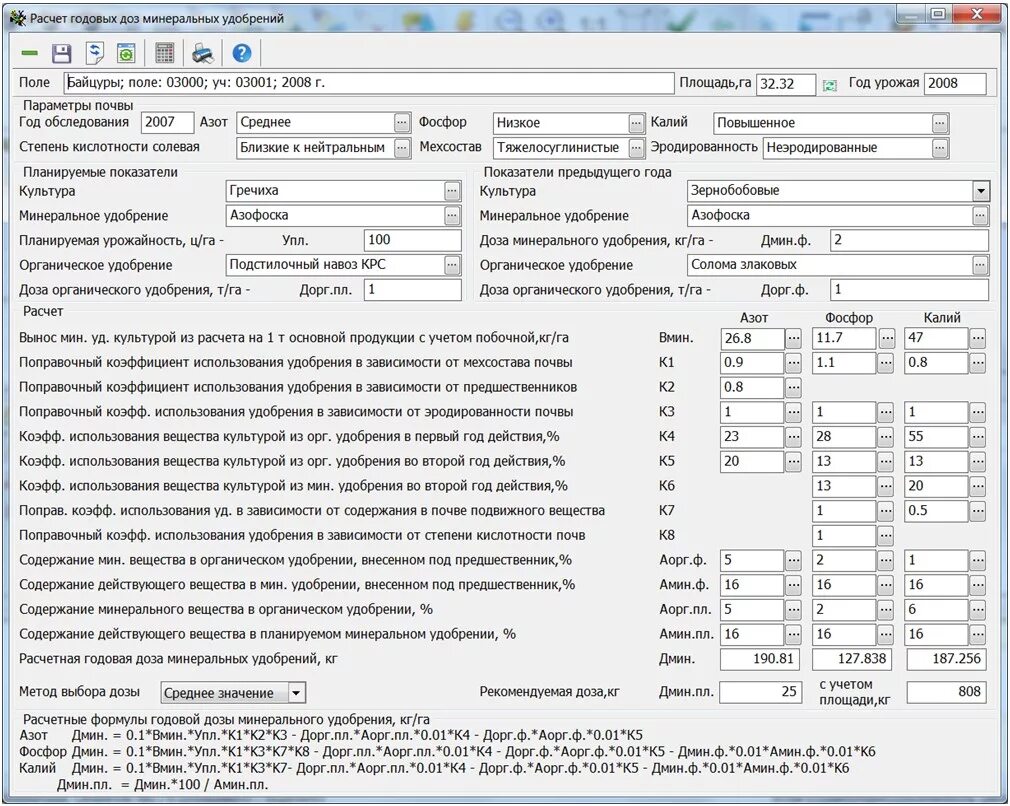Click K4 potassium value 55
The height and width of the screenshot is (806, 1010).
(937, 437)
